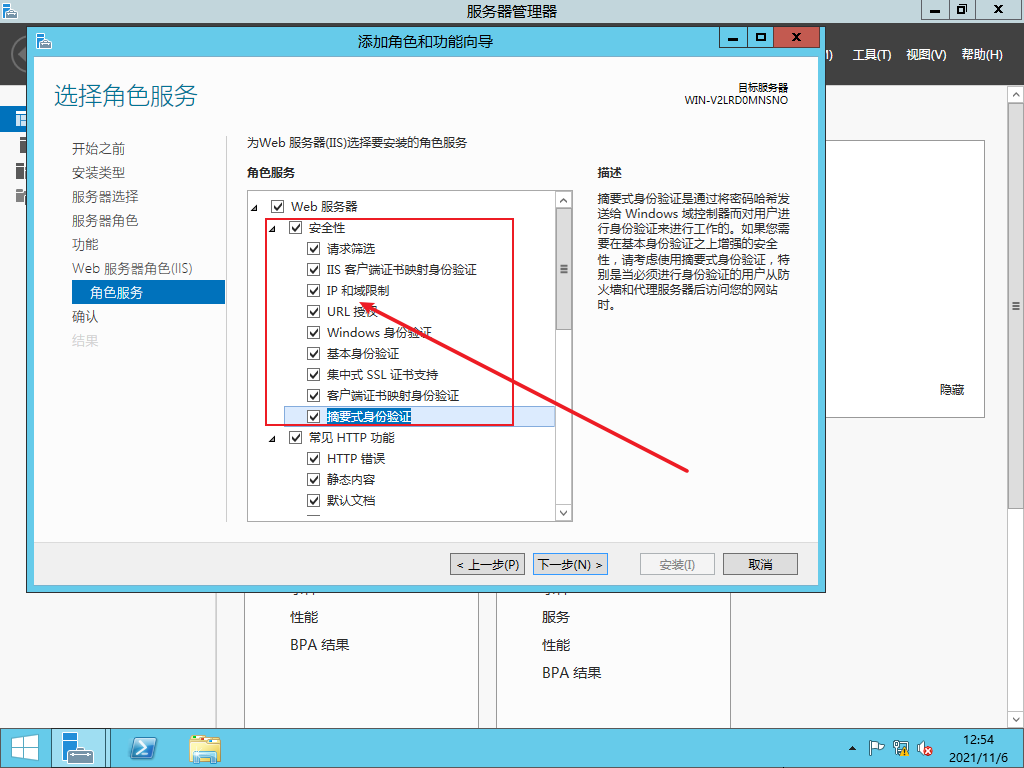Select the 角色服务 step
1024x768 pixels.
[x=148, y=292]
